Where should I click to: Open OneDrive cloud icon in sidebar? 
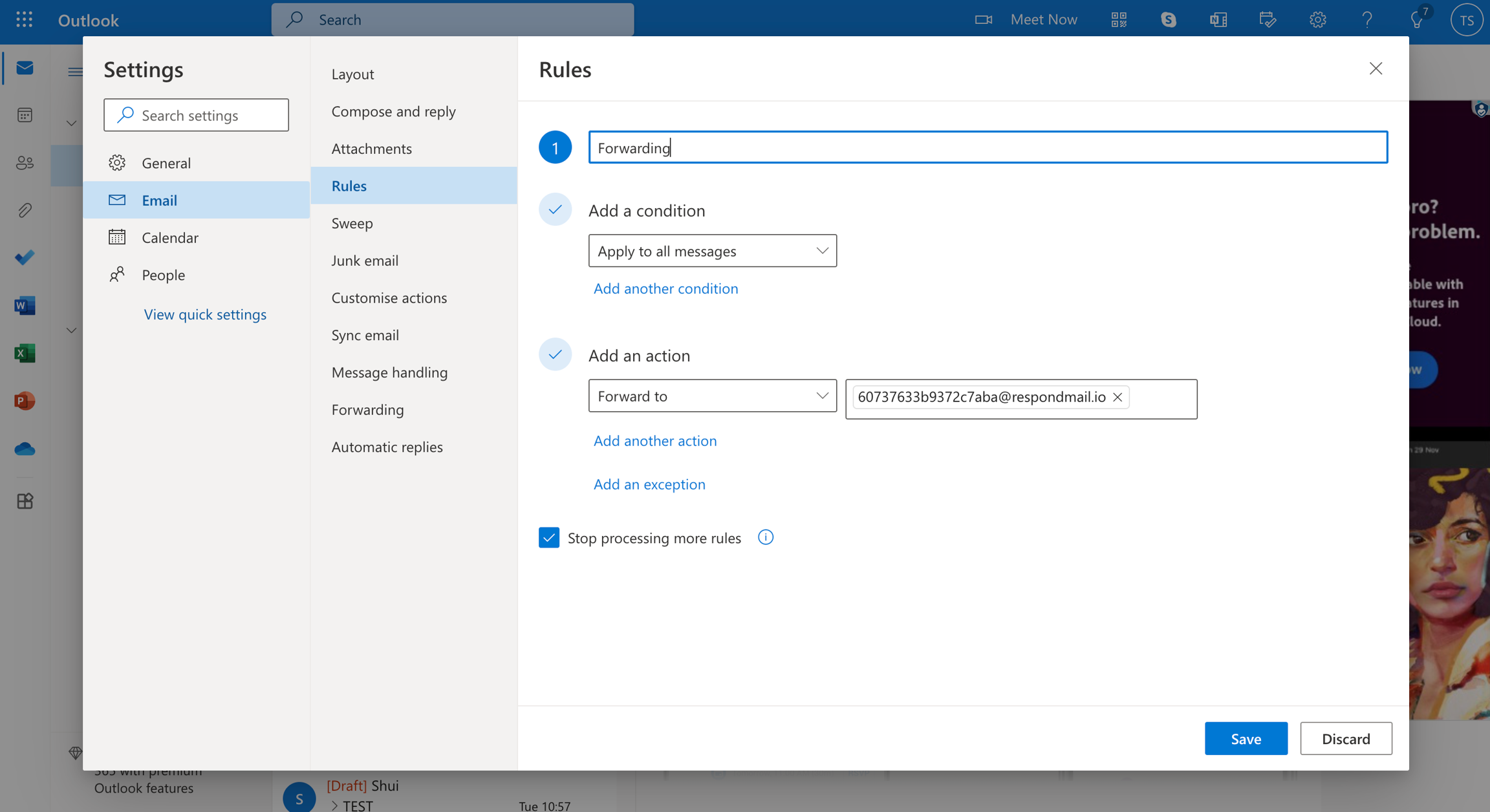25,449
